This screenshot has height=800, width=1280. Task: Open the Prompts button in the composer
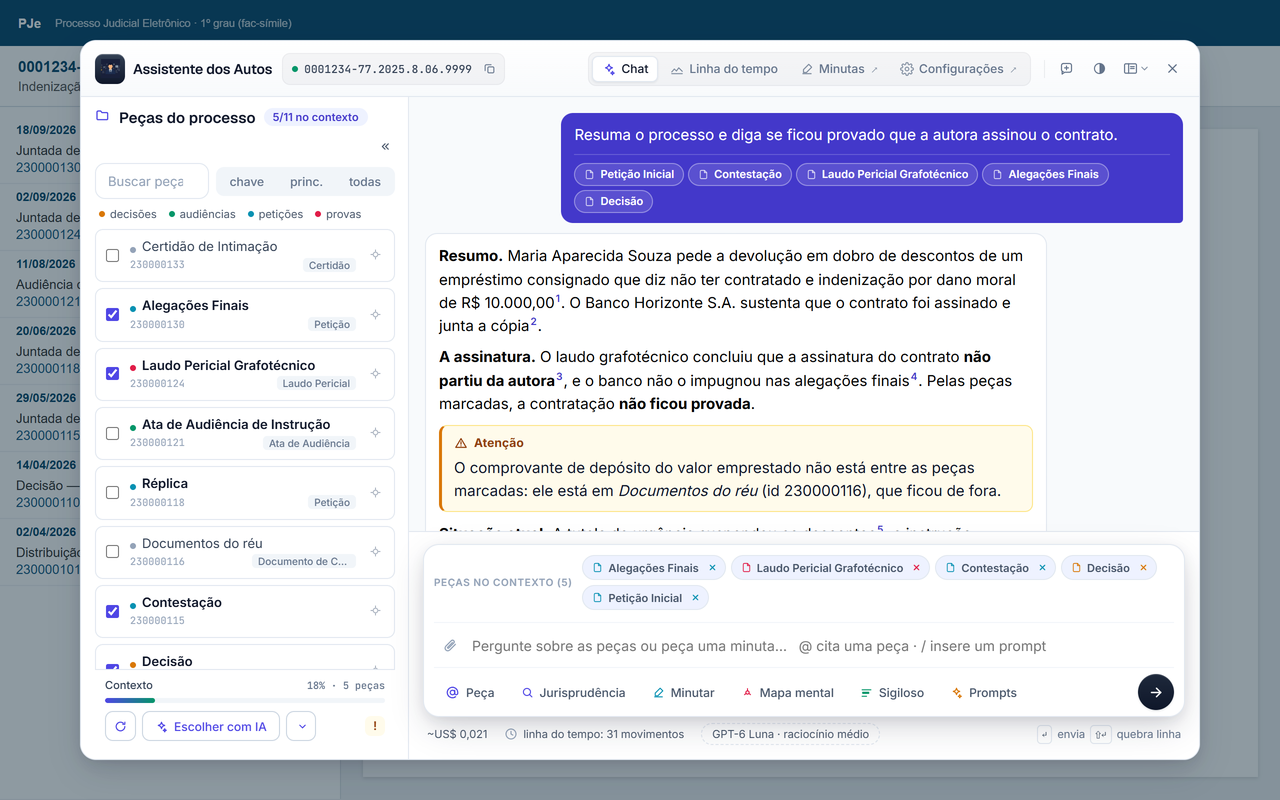pyautogui.click(x=984, y=693)
